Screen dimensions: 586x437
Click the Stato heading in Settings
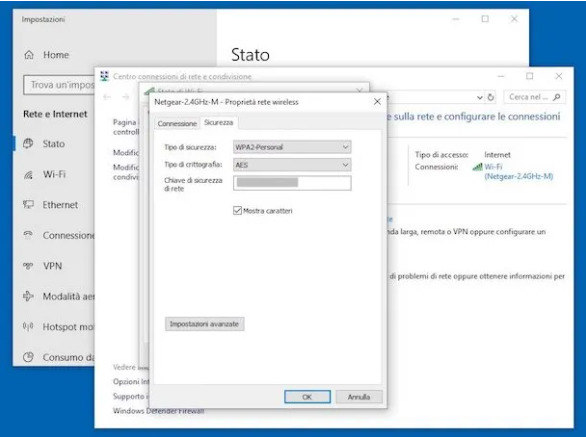pyautogui.click(x=250, y=55)
